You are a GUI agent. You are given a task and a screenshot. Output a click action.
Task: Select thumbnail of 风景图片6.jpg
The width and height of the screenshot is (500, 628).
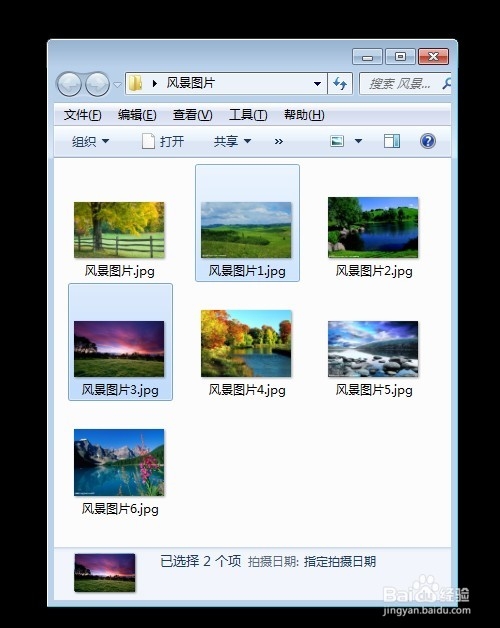119,462
